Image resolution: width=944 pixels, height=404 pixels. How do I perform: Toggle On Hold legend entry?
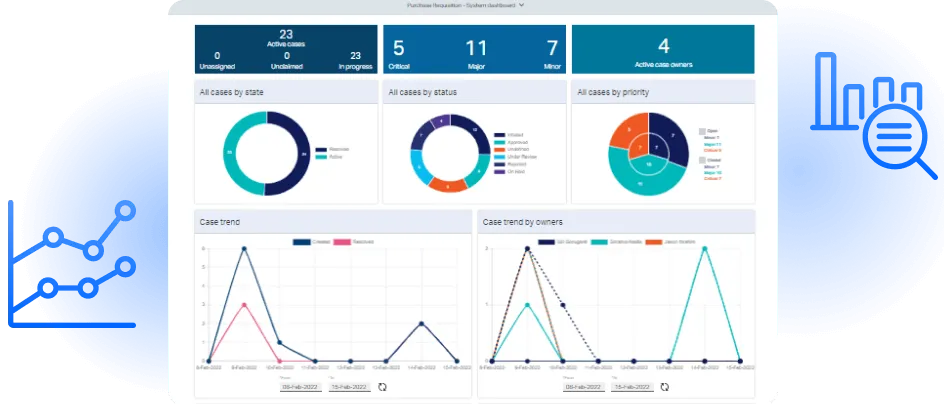pos(509,172)
